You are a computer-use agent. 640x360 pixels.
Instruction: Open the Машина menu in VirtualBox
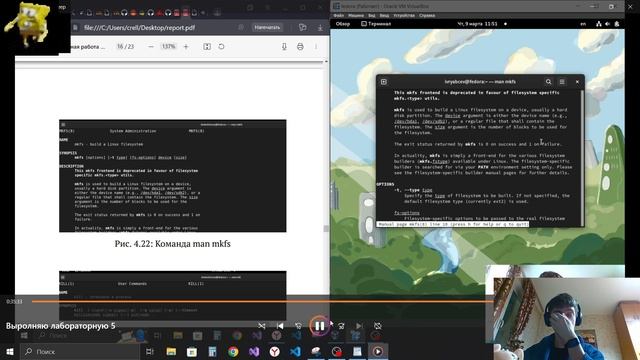[356, 16]
